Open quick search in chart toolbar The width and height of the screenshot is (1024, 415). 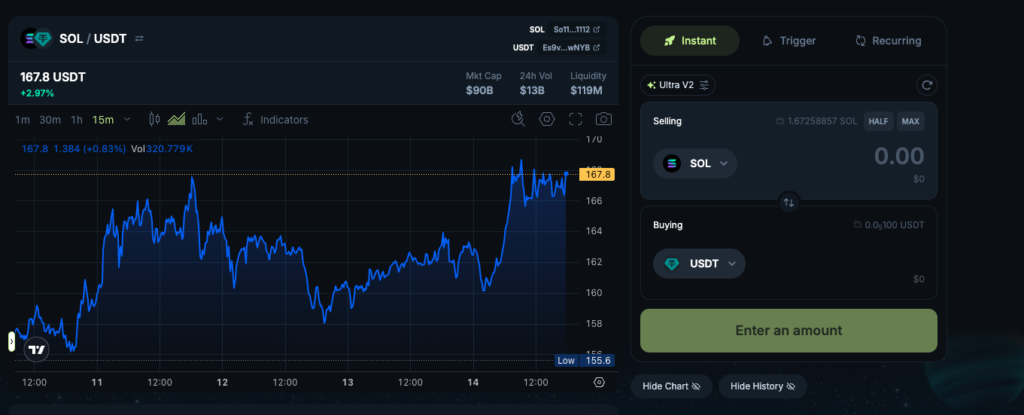[518, 119]
